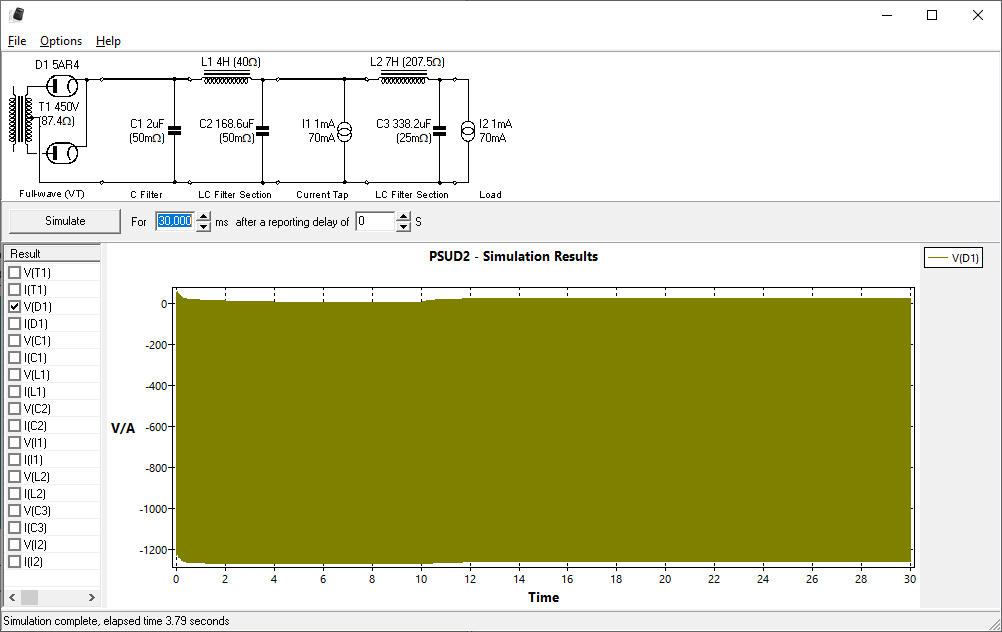
Task: Click the V(D1) legend entry
Action: pos(953,258)
